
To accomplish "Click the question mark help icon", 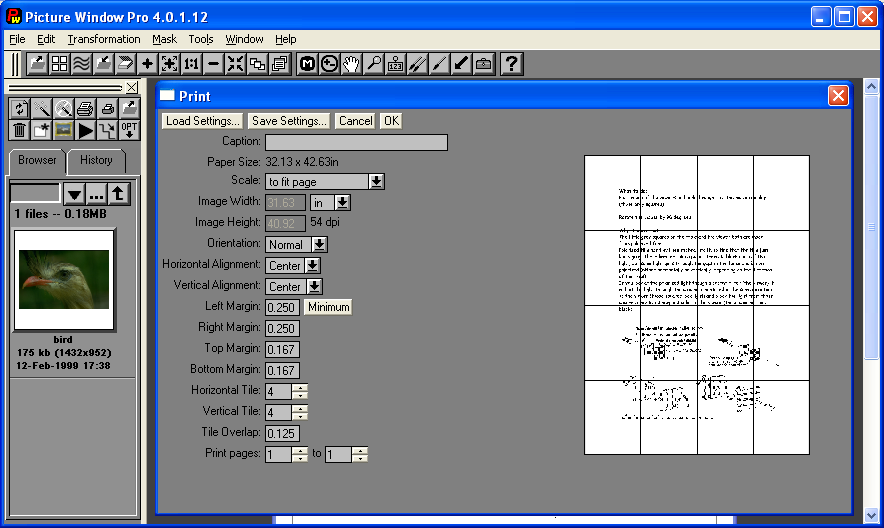I will 511,64.
